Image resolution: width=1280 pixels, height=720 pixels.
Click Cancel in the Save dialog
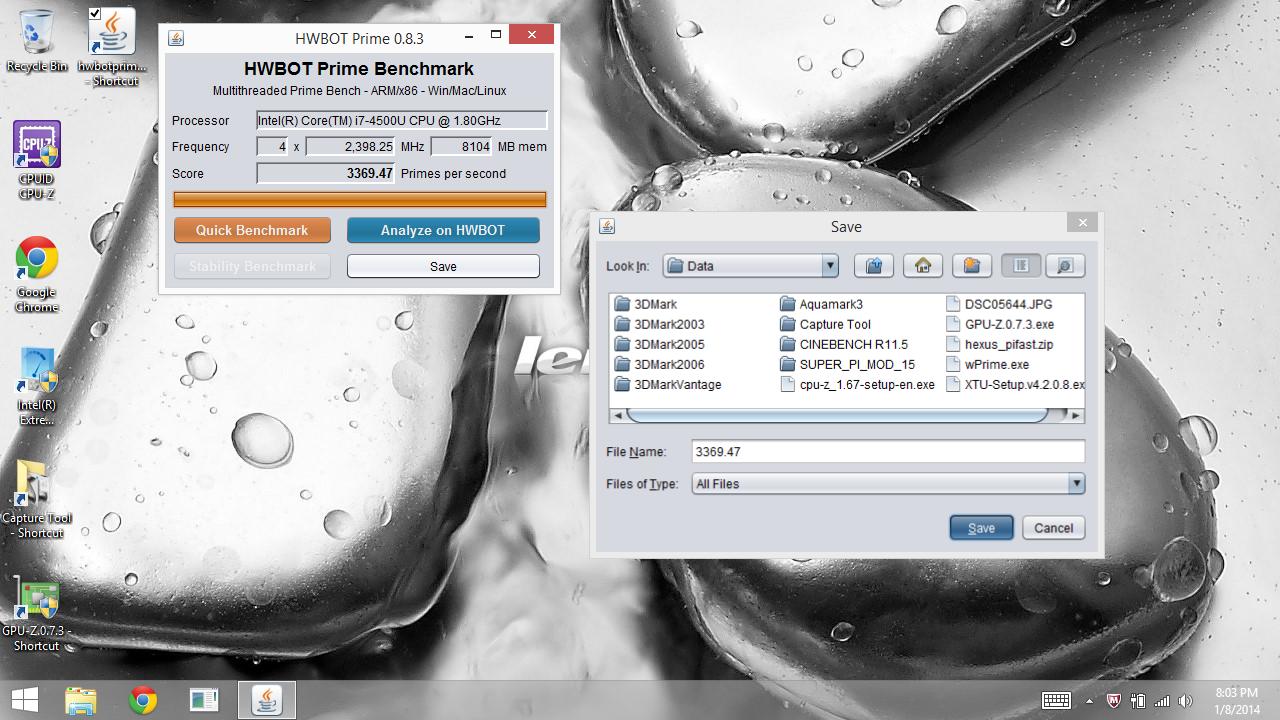click(1053, 528)
